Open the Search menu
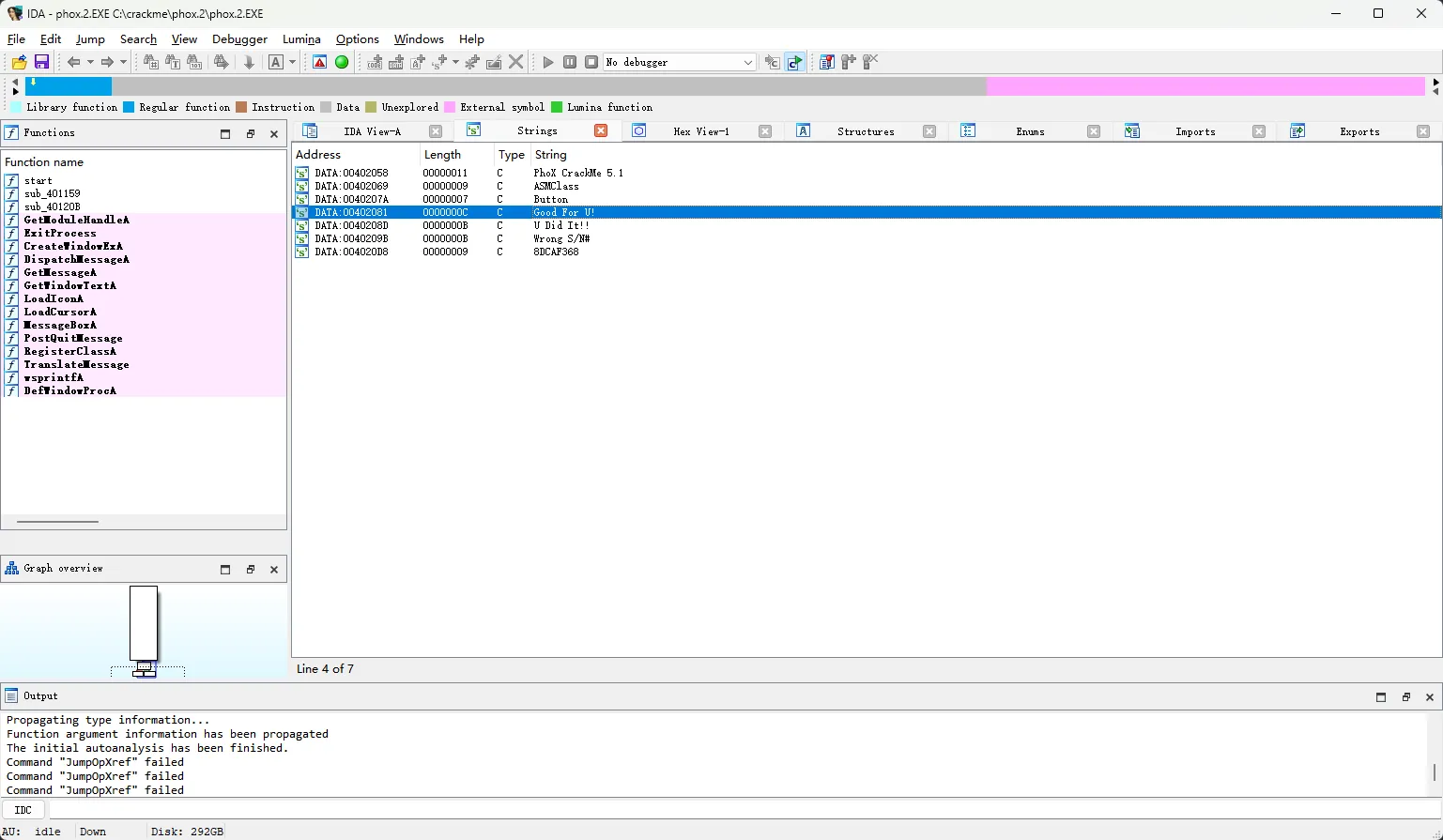 click(x=138, y=39)
